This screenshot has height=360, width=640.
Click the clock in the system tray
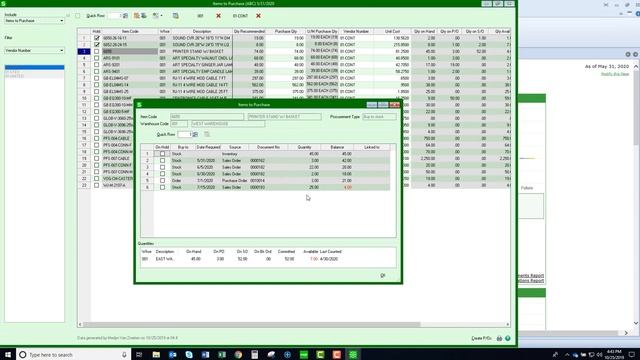click(x=614, y=355)
